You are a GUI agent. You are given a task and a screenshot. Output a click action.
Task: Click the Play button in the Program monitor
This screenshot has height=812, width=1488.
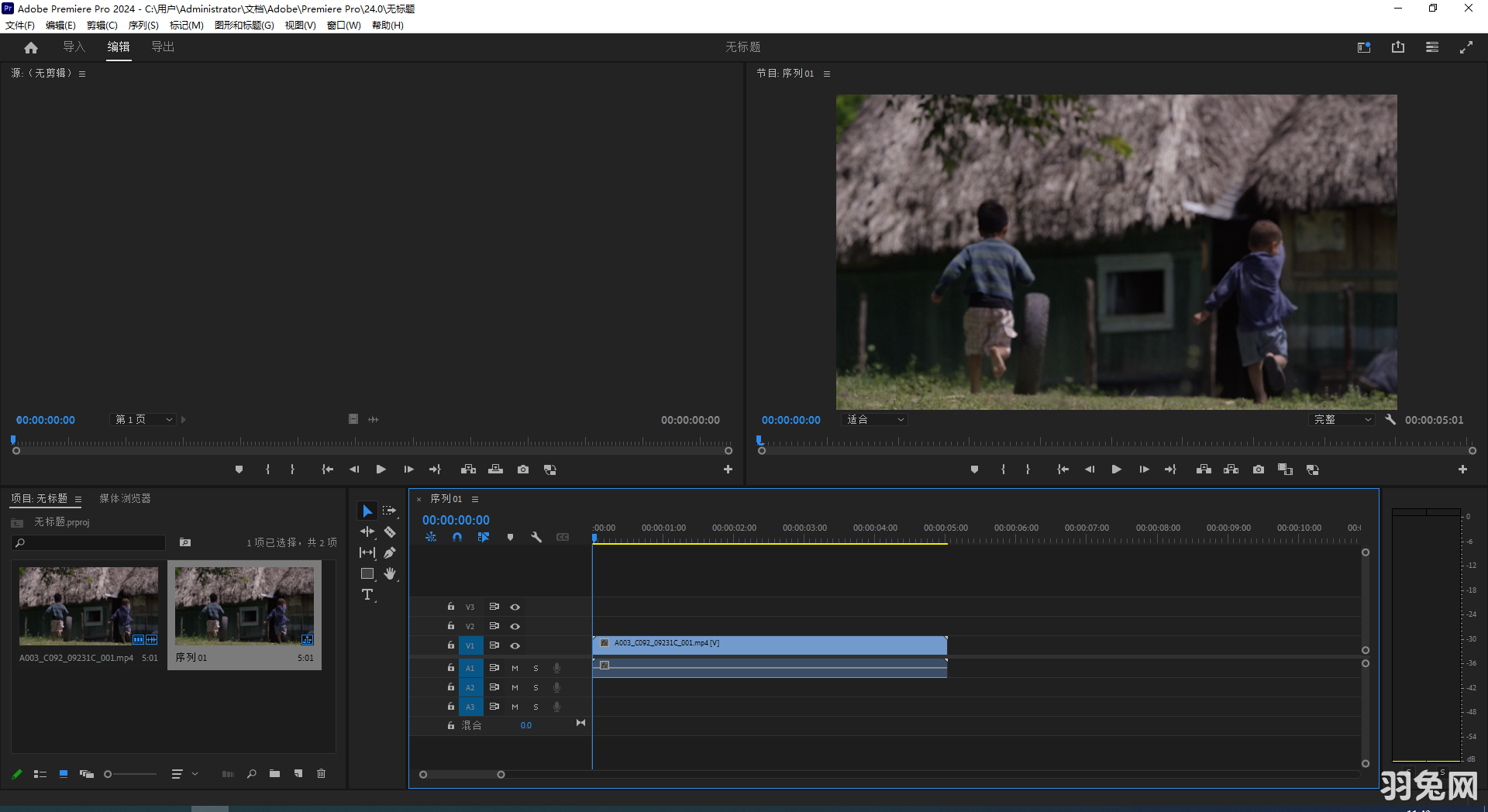coord(1116,469)
